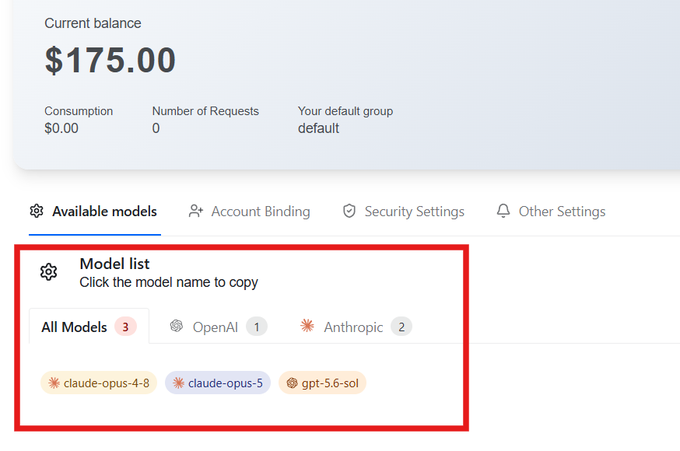Screen dimensions: 680x451
Task: Filter models by OpenAI
Action: [218, 327]
